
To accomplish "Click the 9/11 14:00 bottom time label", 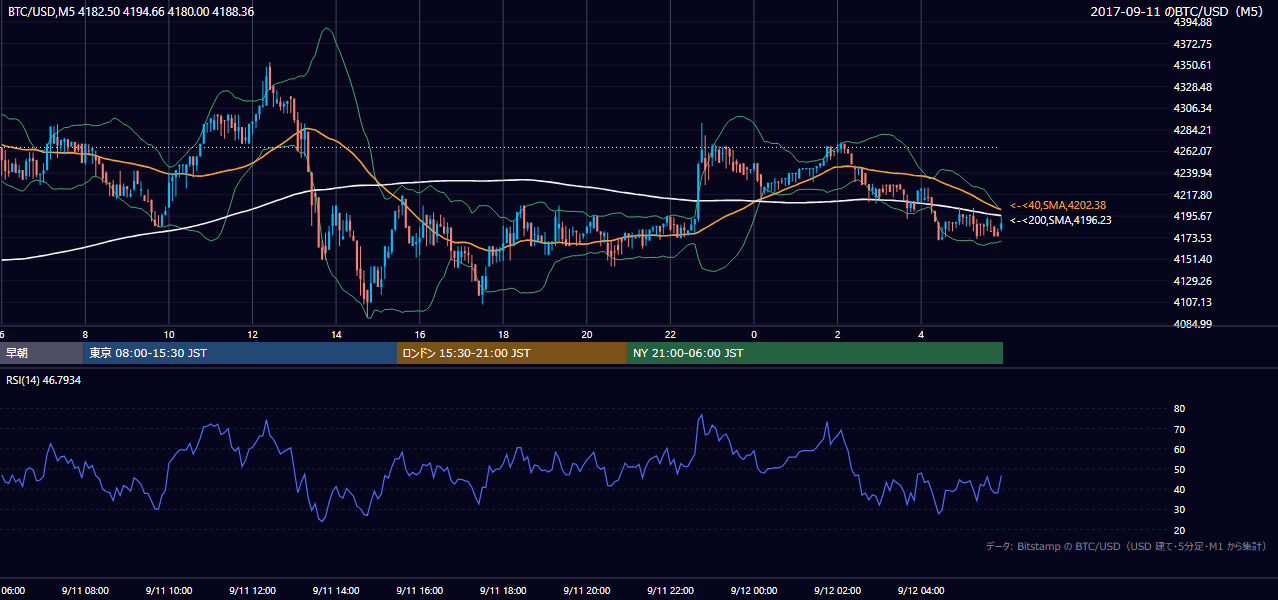I will pyautogui.click(x=336, y=590).
